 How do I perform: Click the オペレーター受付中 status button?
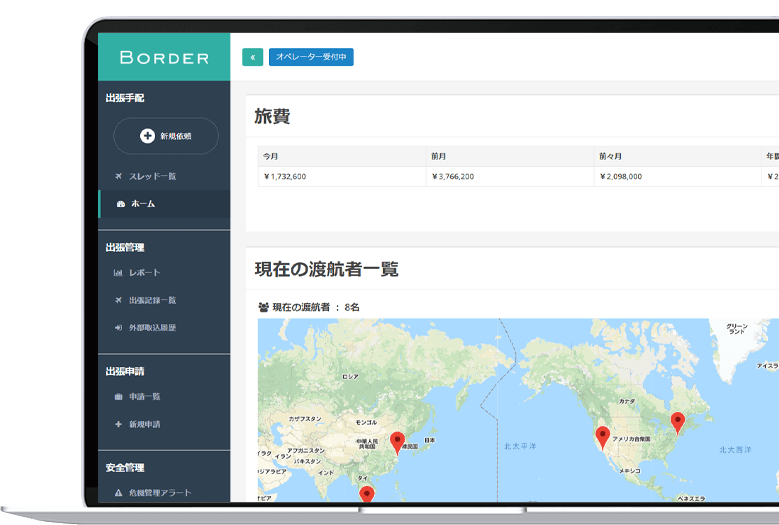tap(311, 57)
